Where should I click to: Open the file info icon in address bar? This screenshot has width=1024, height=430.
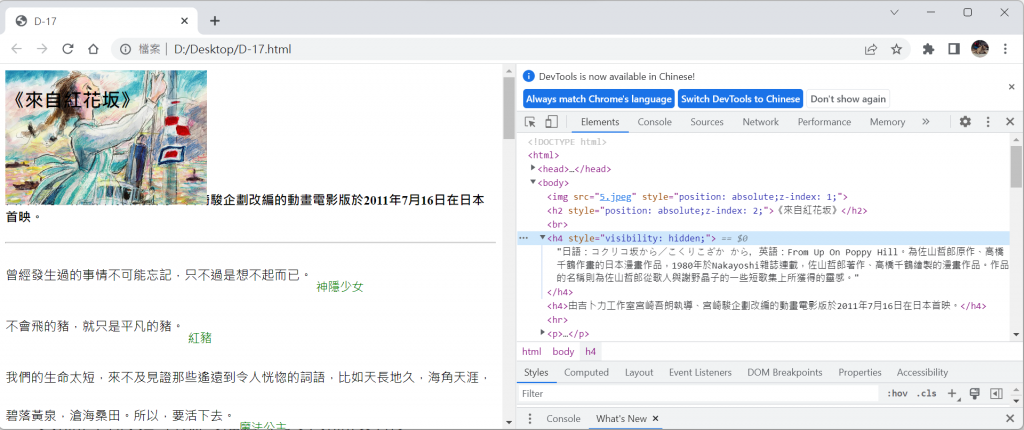pos(126,49)
